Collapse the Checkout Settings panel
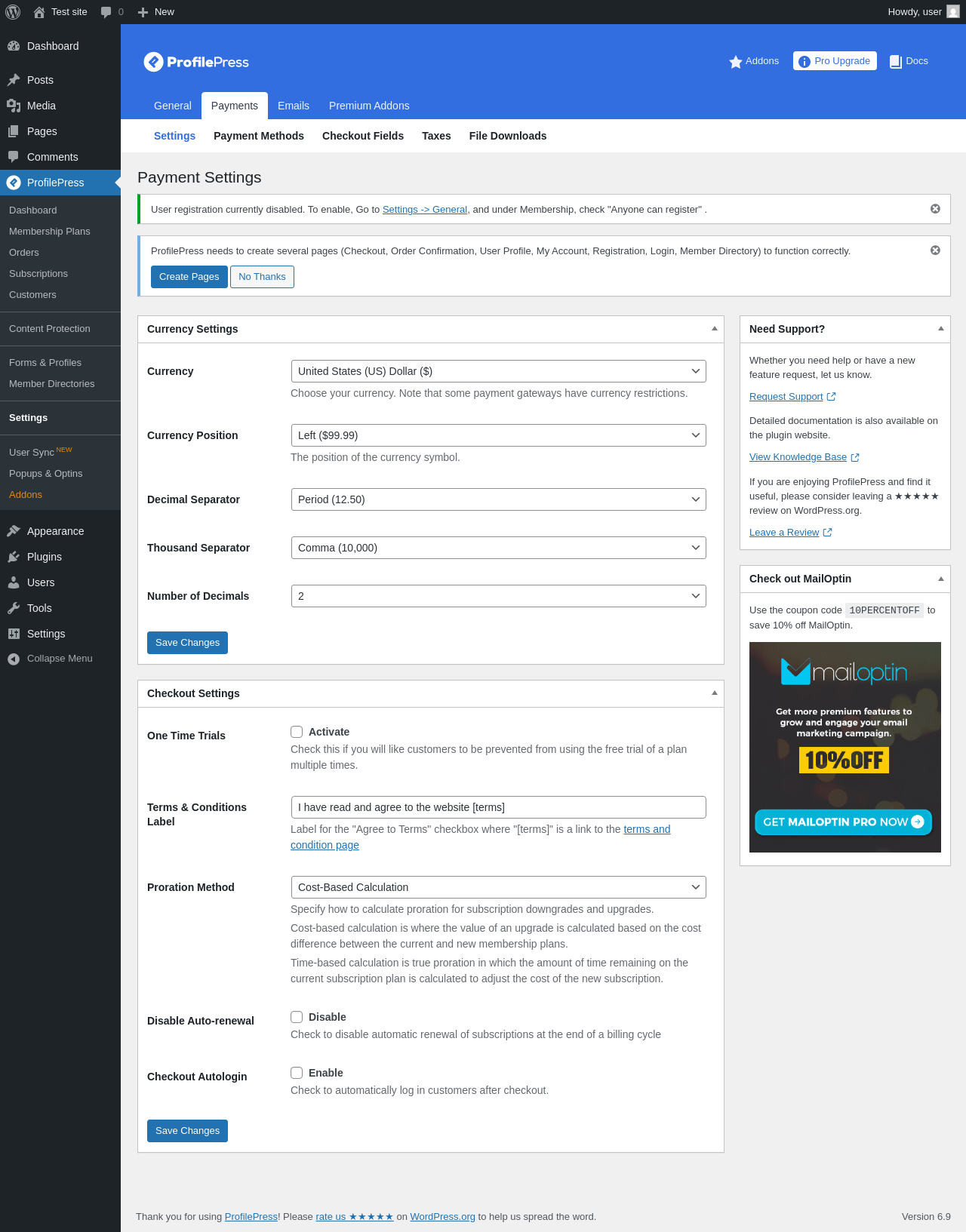The height and width of the screenshot is (1232, 966). click(715, 693)
